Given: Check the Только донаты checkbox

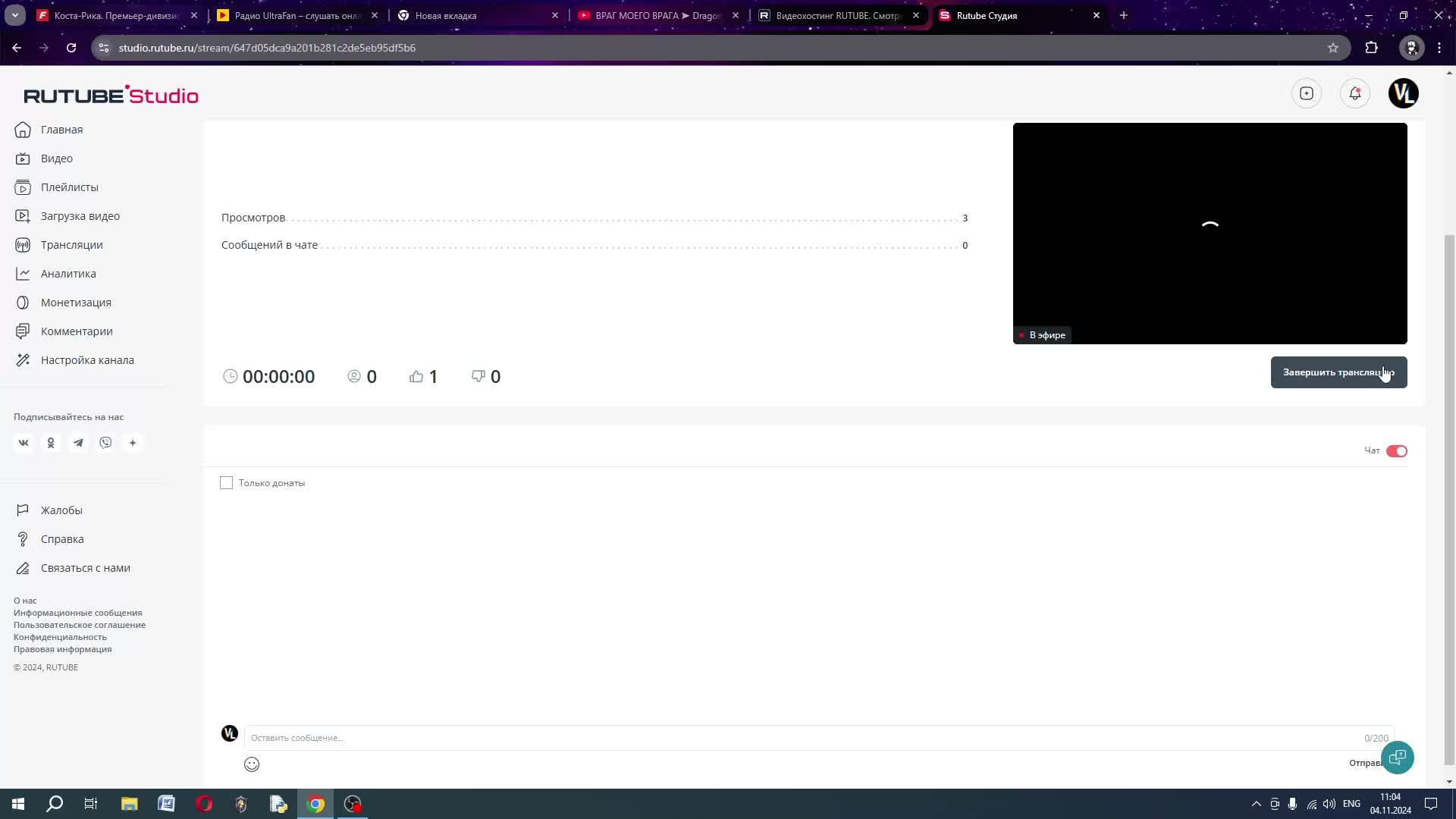Looking at the screenshot, I should [x=226, y=483].
